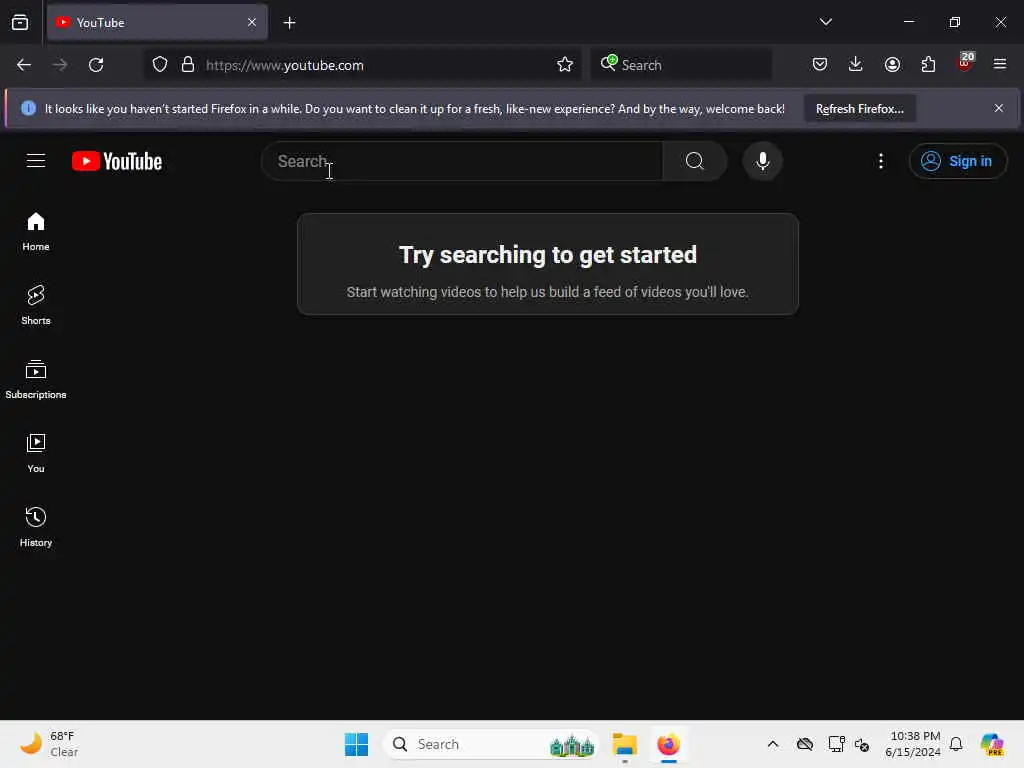Viewport: 1024px width, 768px height.
Task: Open Subscriptions in the sidebar
Action: pos(36,379)
